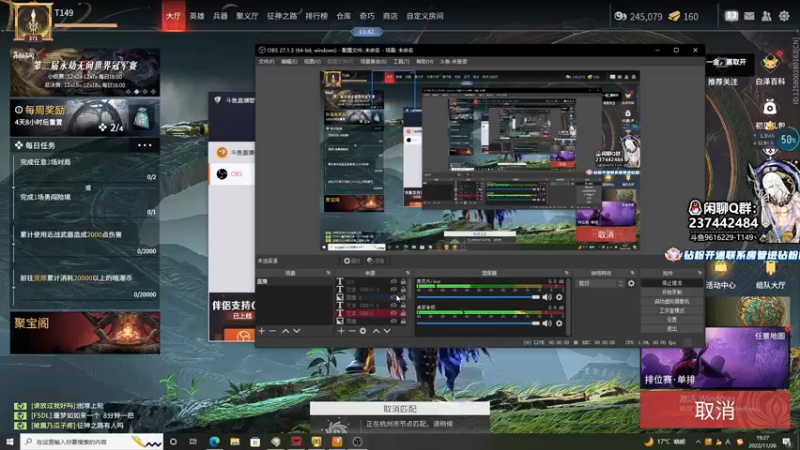800x450 pixels.
Task: Add a new source in OBS sources panel
Action: pos(341,331)
